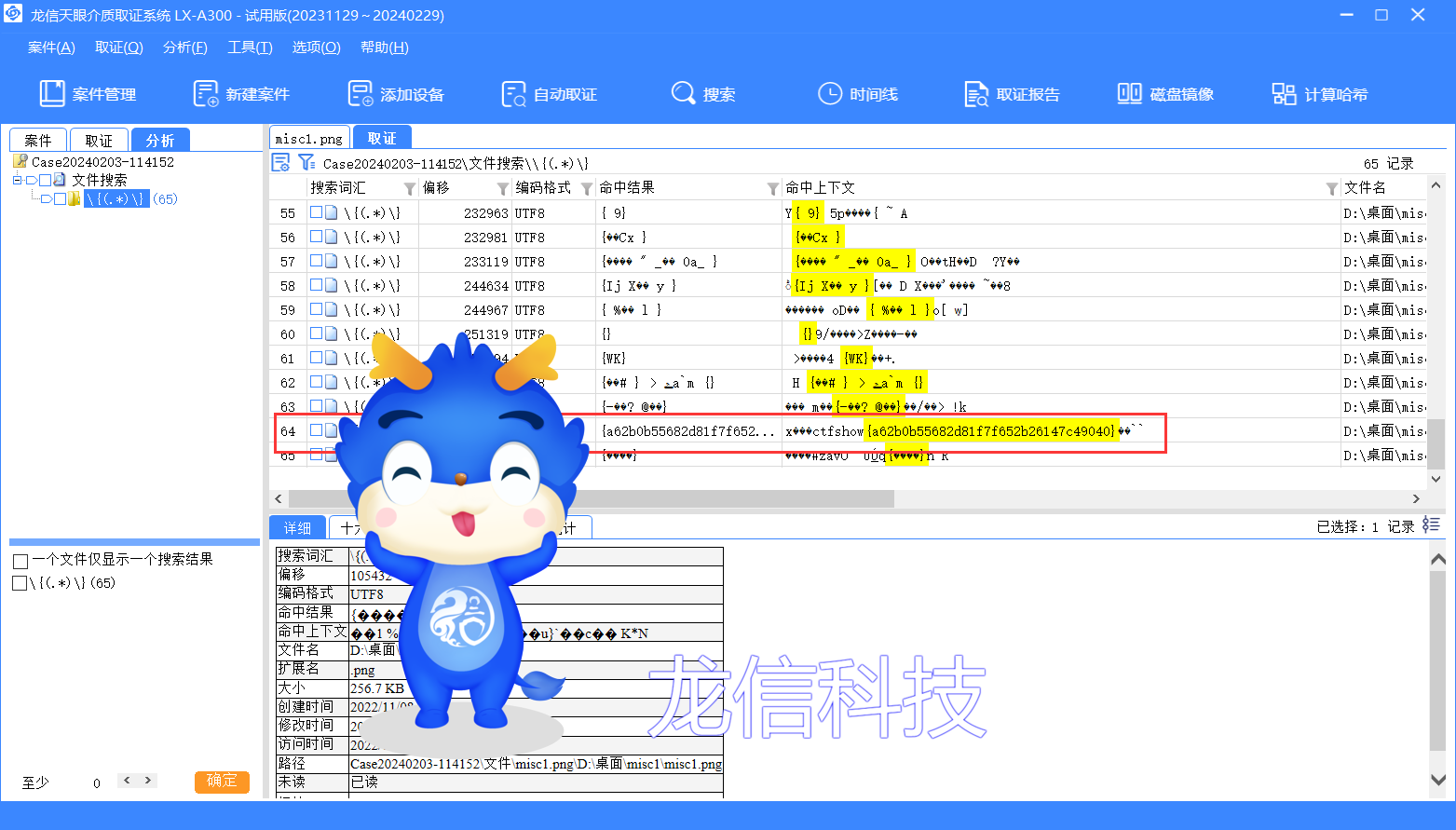
Task: Click the horizontal scrollbar right arrow
Action: pos(1416,498)
